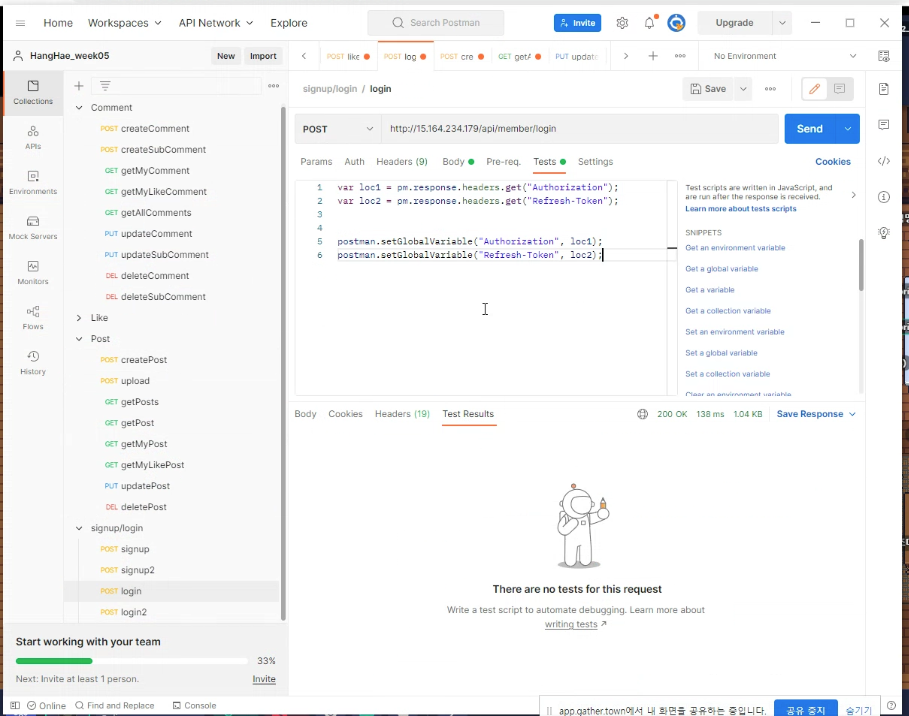Open the user avatar icon
The image size is (909, 716).
[x=676, y=23]
